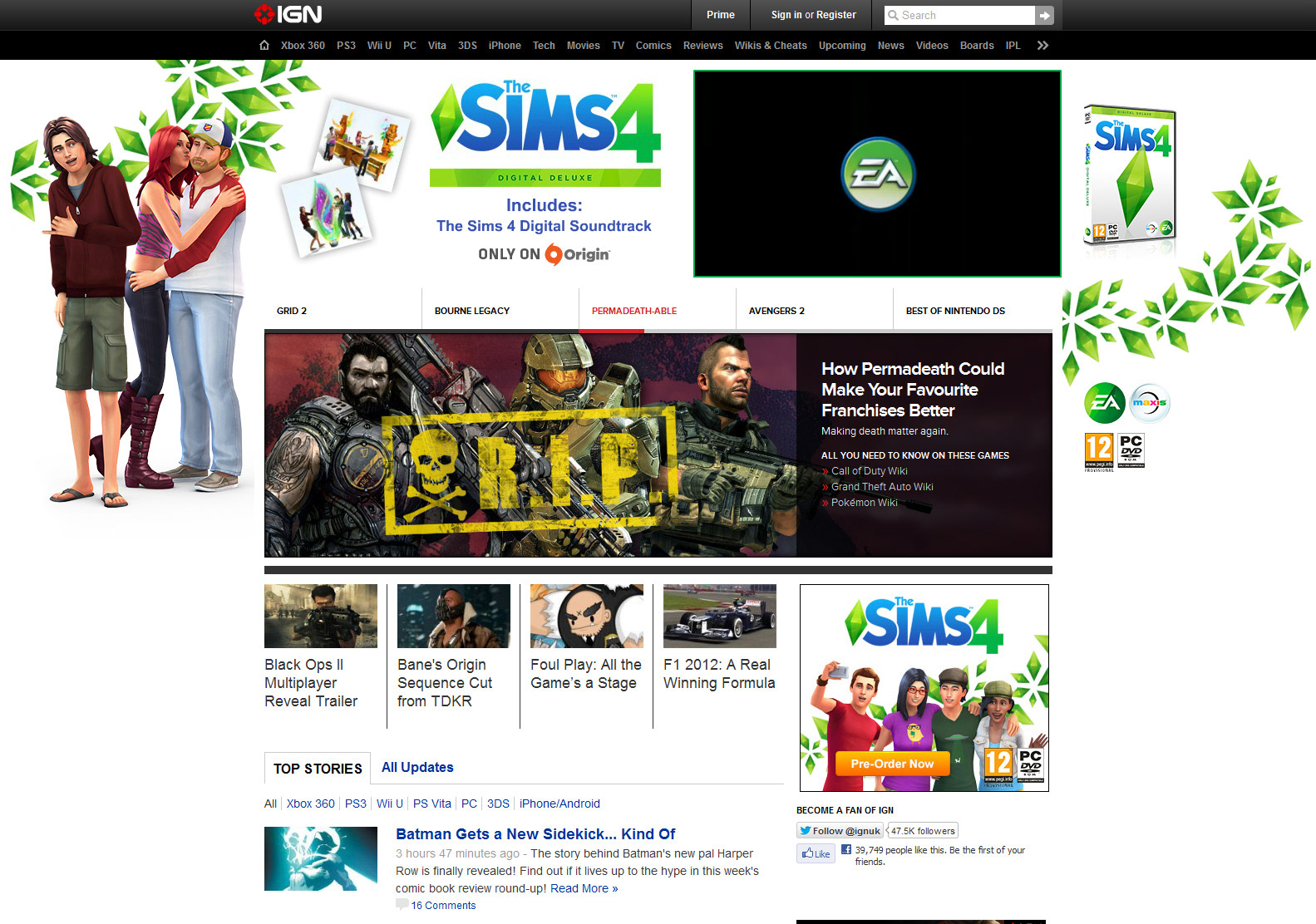Go to the home icon in navigation bar
This screenshot has height=924, width=1316.
point(264,46)
